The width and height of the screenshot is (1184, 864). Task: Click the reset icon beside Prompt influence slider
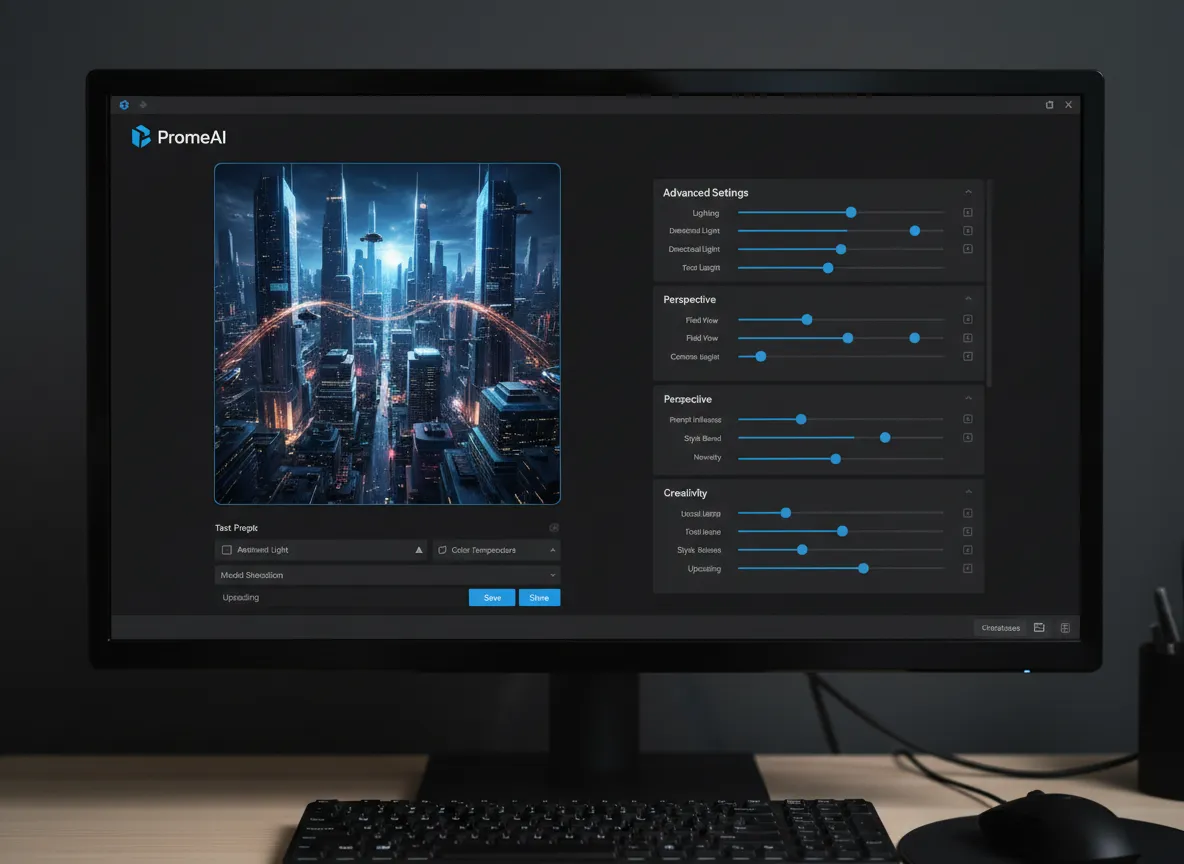coord(967,419)
